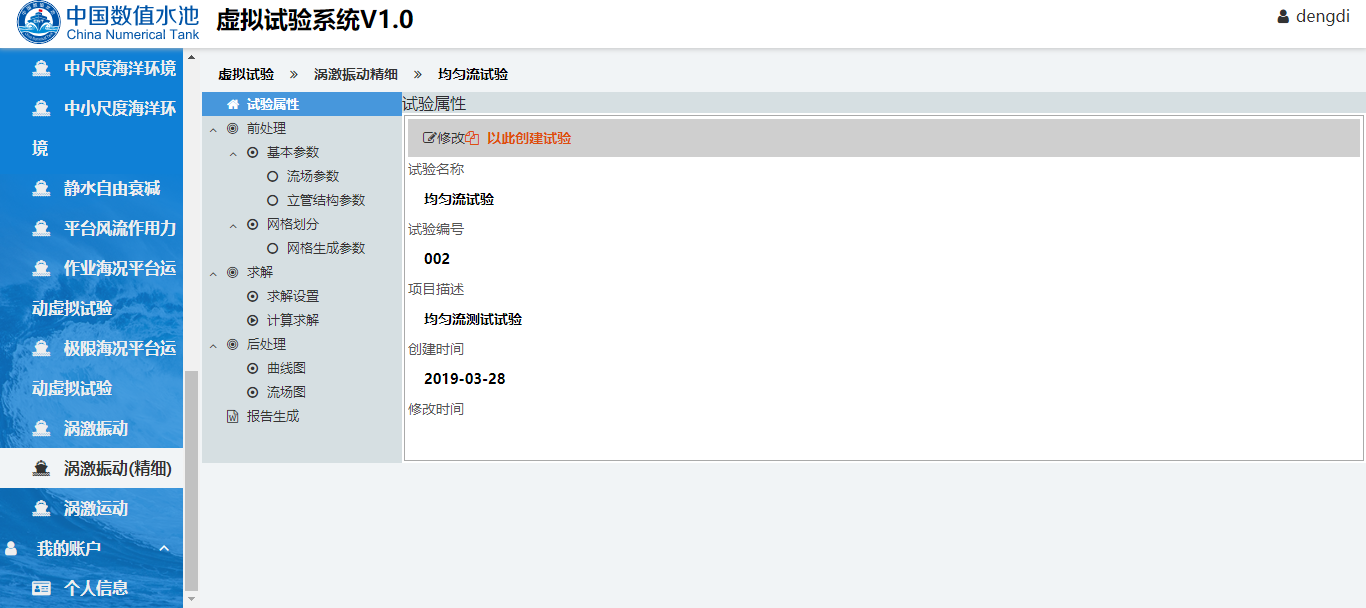Select the 立管结构参数 tree node

tap(325, 200)
